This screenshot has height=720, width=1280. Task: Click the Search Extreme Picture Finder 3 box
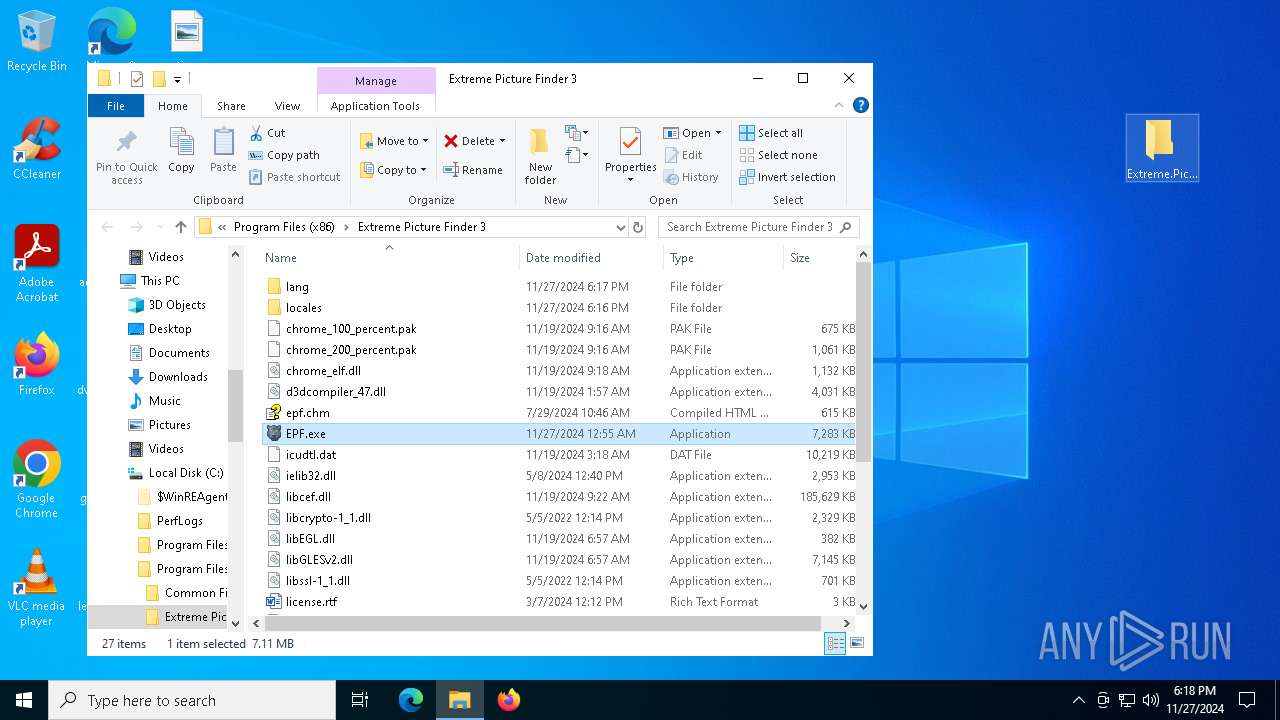[758, 227]
